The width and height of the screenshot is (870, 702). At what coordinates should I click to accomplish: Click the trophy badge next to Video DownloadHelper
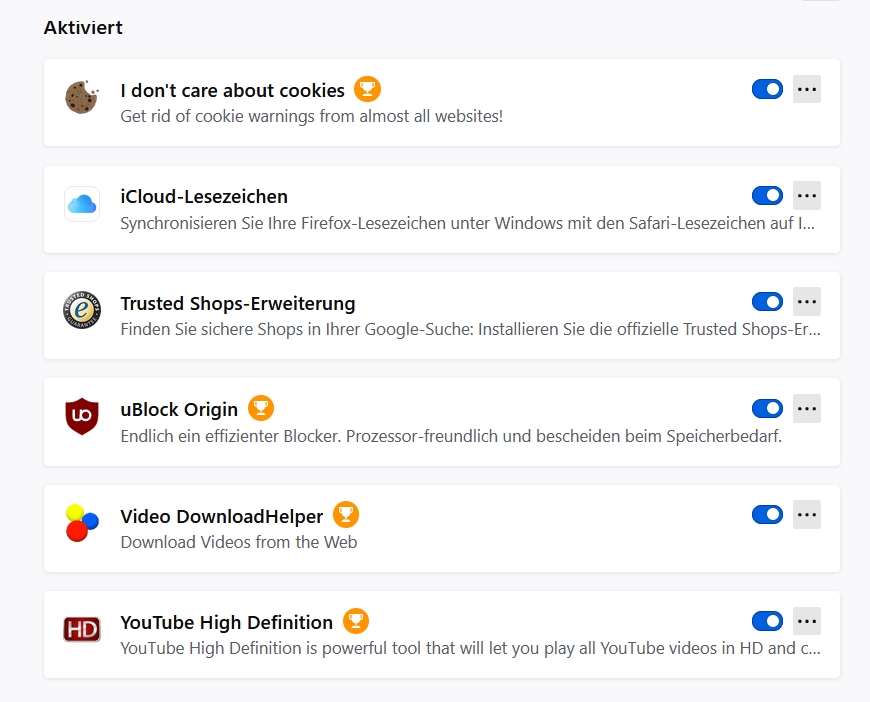pos(346,515)
